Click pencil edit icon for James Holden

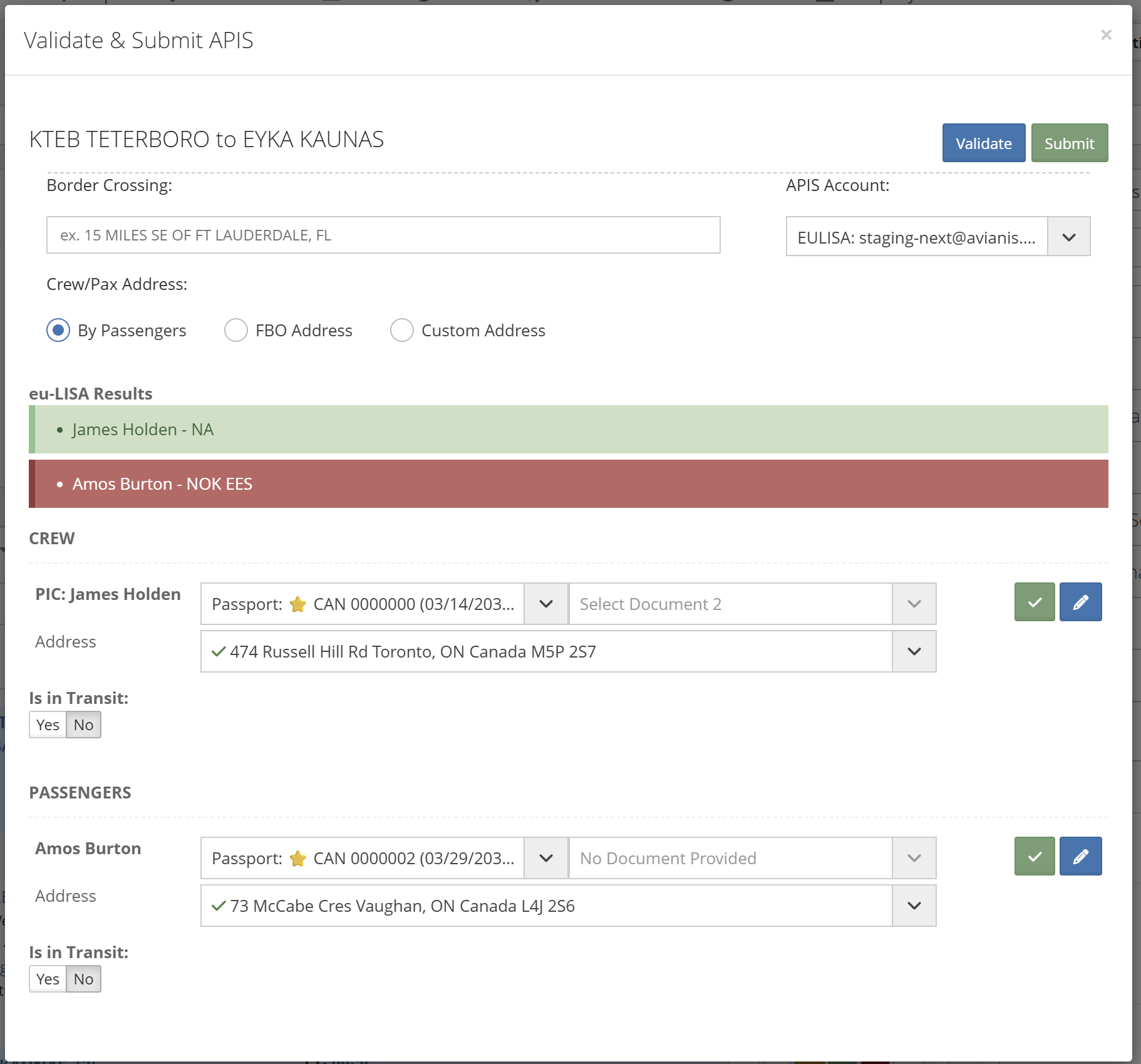point(1080,602)
